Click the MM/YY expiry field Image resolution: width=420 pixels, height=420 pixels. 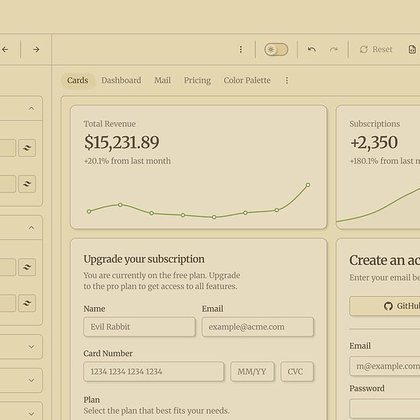[252, 371]
